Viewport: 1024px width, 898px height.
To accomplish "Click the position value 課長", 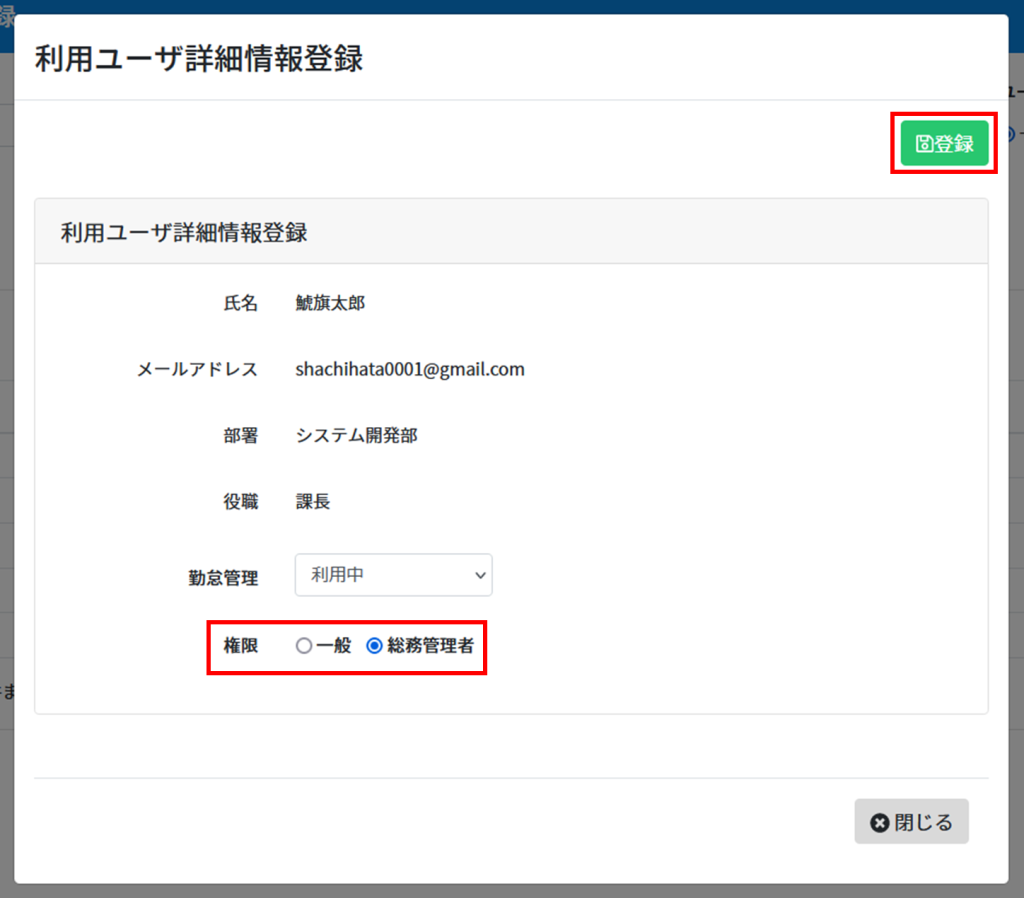I will [x=313, y=502].
